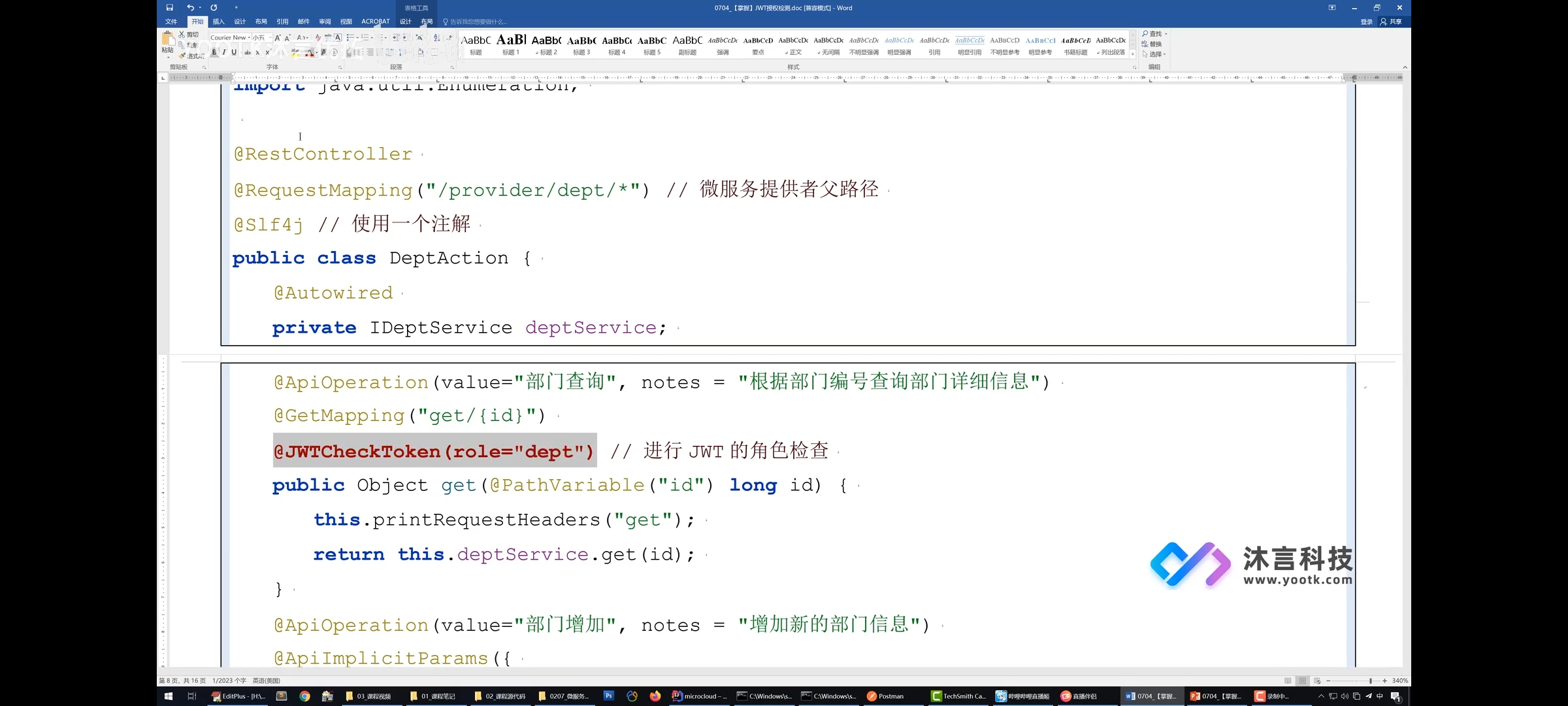
Task: Open the Customize Quick Access Toolbar arrow
Action: coord(236,8)
